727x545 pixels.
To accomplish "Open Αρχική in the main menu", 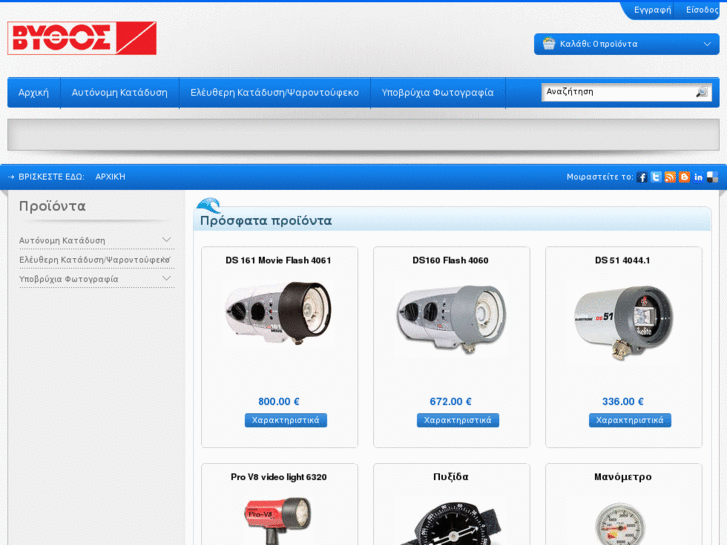I will (33, 92).
